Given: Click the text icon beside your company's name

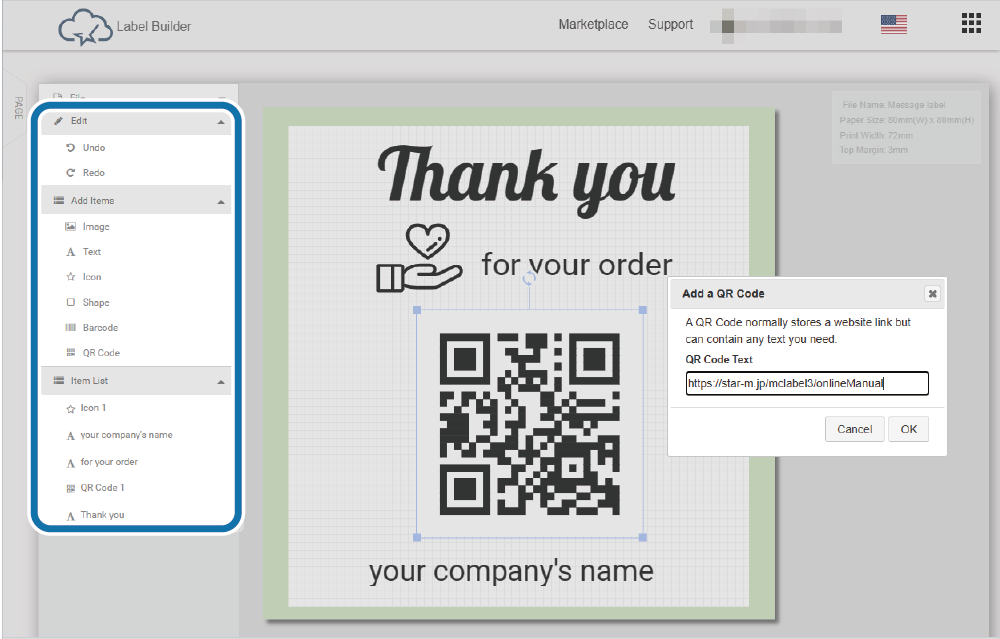Looking at the screenshot, I should [71, 436].
